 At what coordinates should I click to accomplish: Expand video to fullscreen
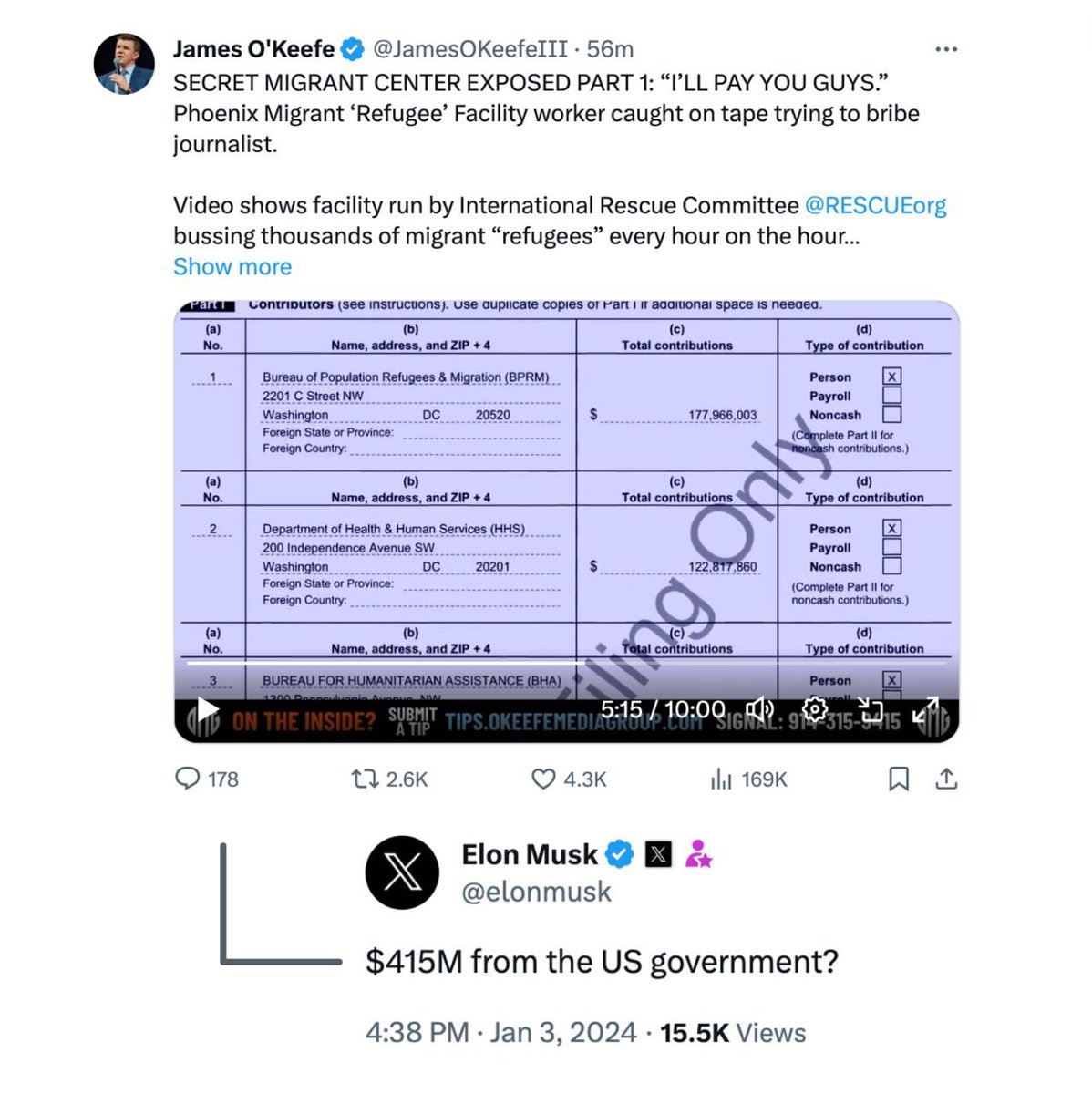point(926,710)
